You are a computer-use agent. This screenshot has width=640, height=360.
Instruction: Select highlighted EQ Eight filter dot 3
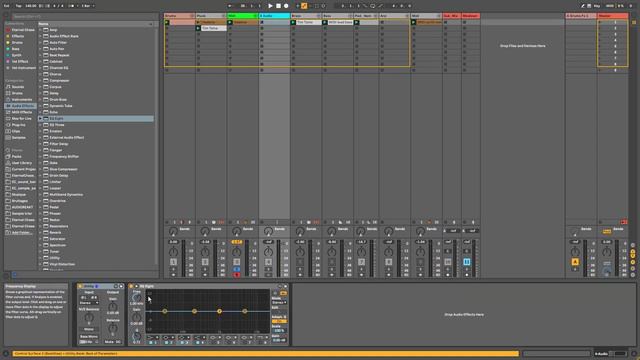click(x=219, y=311)
